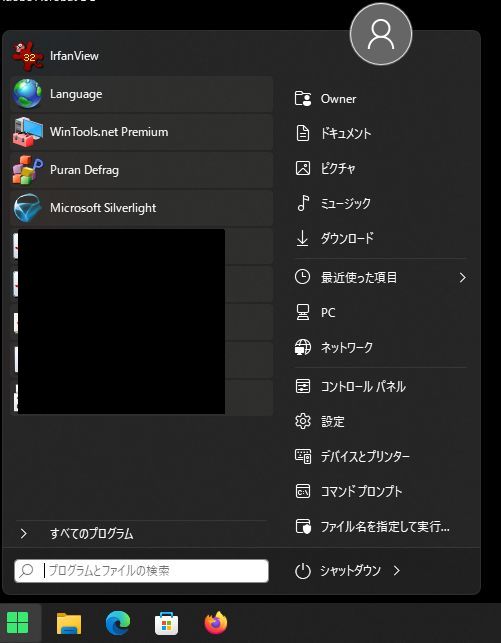Click the ネットワーク label

pos(346,347)
